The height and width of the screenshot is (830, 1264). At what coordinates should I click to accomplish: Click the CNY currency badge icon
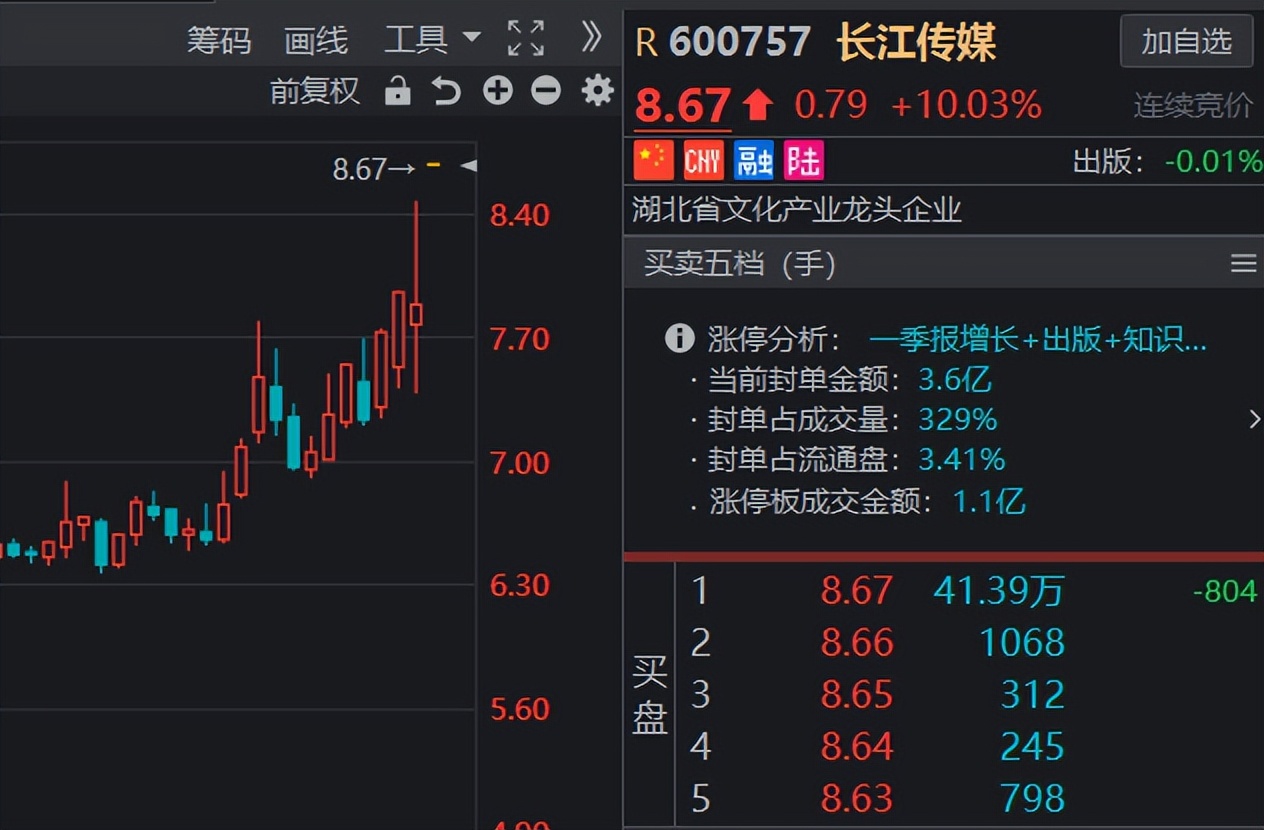coord(703,160)
